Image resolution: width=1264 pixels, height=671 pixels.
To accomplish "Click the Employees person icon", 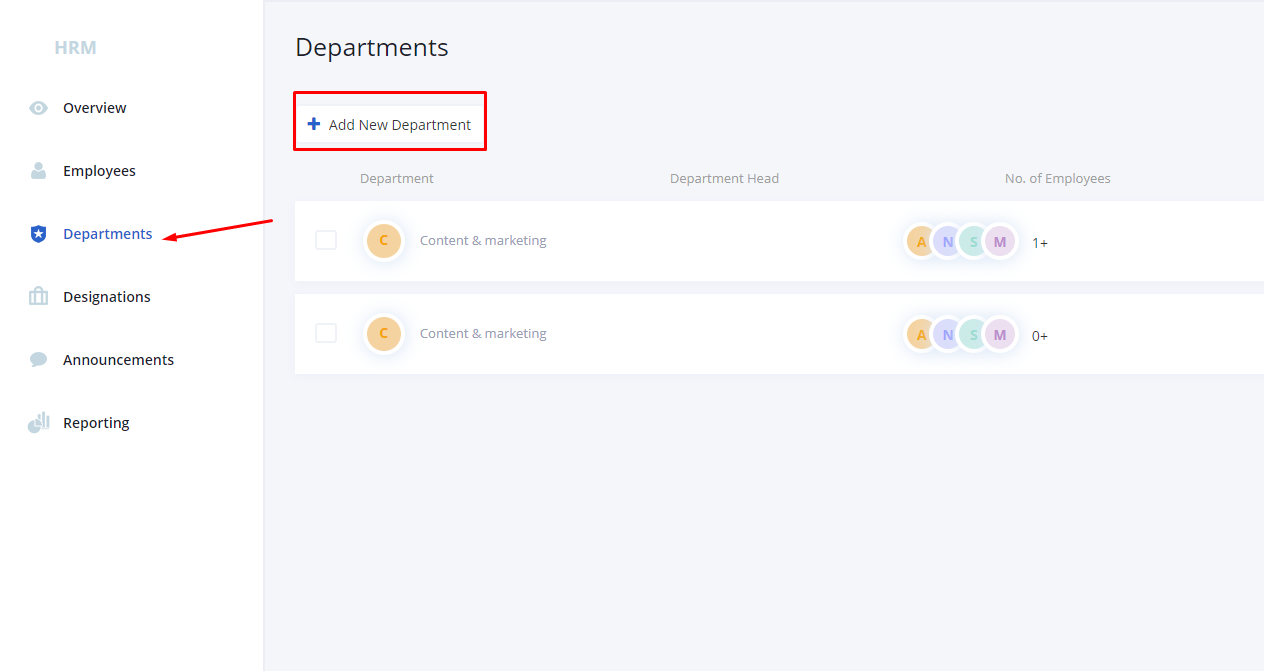I will pyautogui.click(x=38, y=170).
